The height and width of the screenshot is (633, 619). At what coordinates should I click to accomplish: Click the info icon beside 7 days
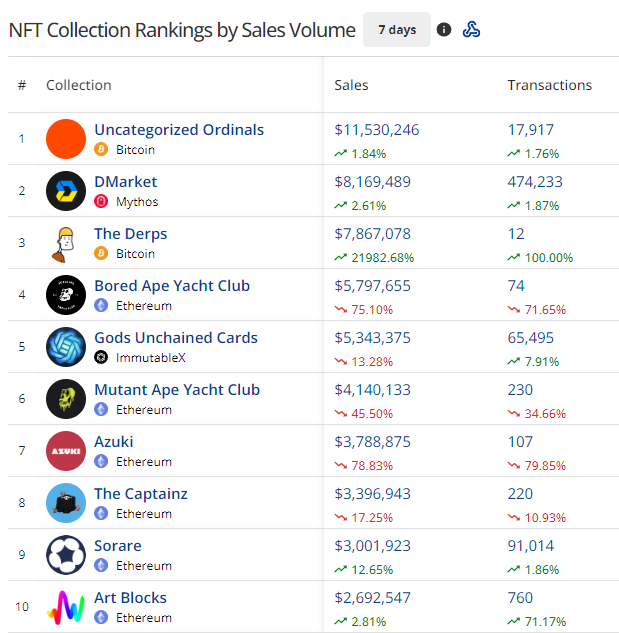[x=444, y=30]
